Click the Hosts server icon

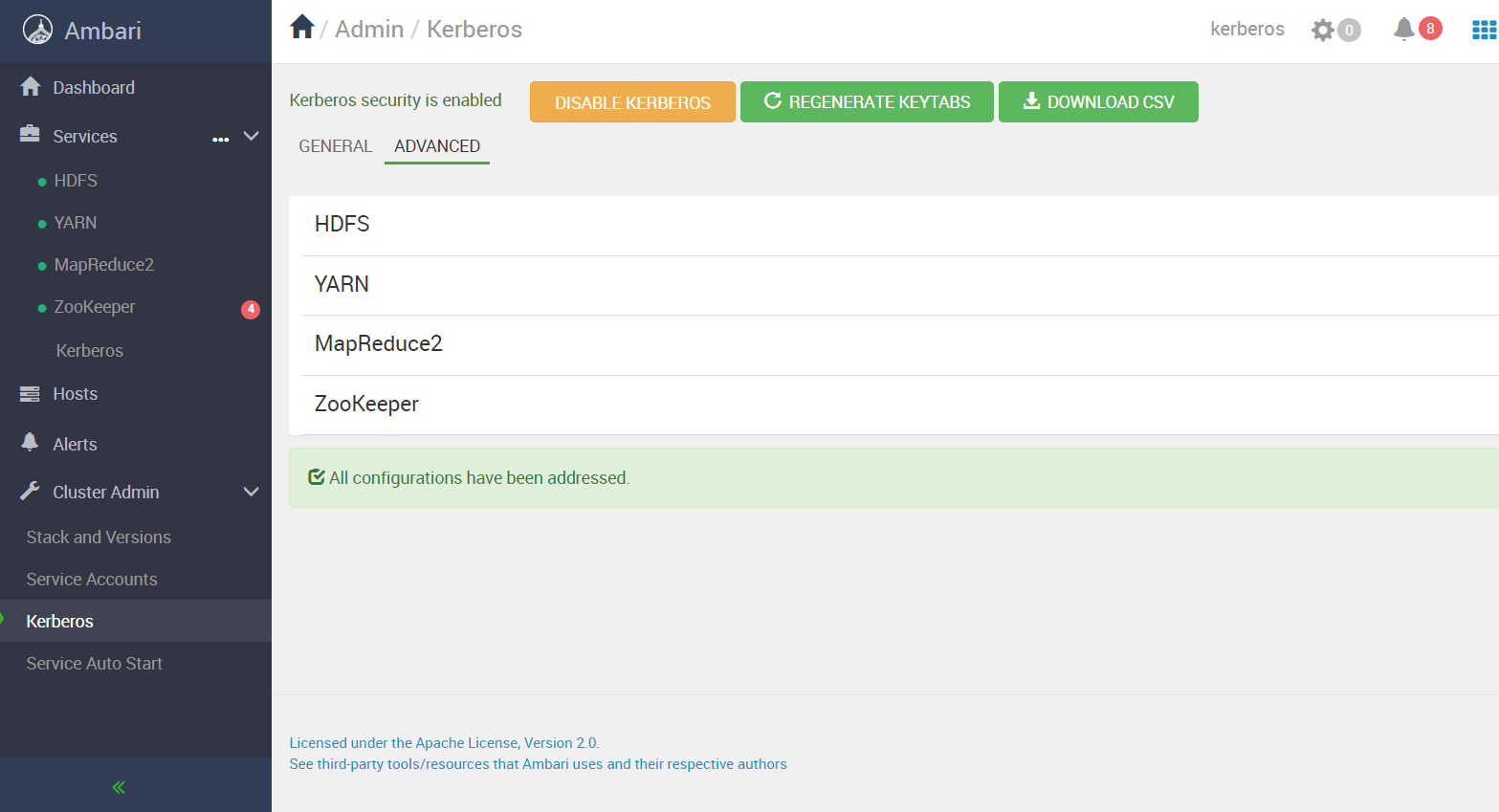[x=31, y=393]
